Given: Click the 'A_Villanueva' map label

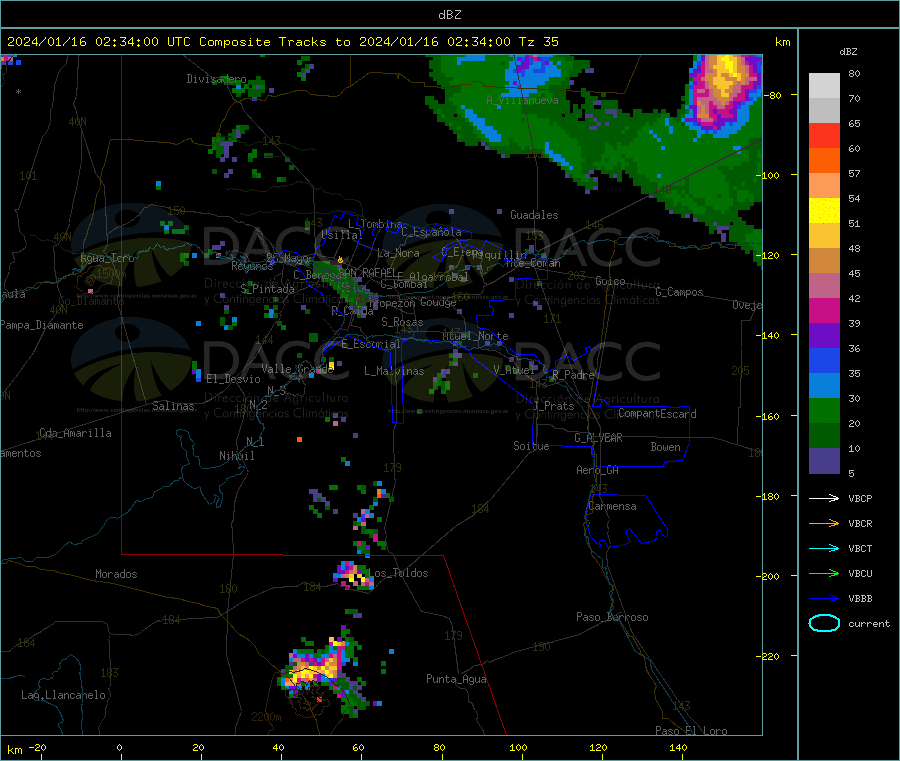Looking at the screenshot, I should [x=522, y=100].
